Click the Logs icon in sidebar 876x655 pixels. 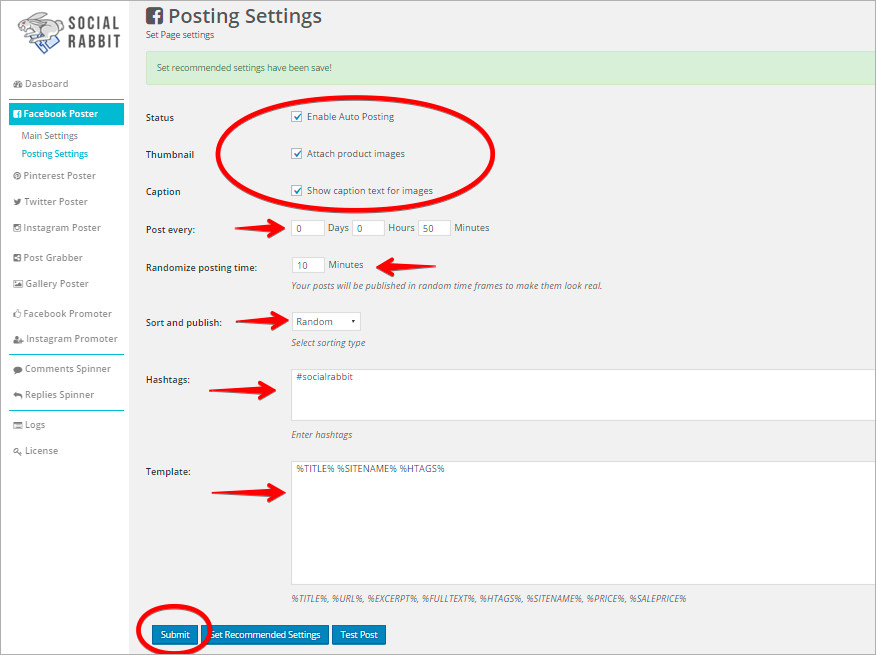coord(18,425)
